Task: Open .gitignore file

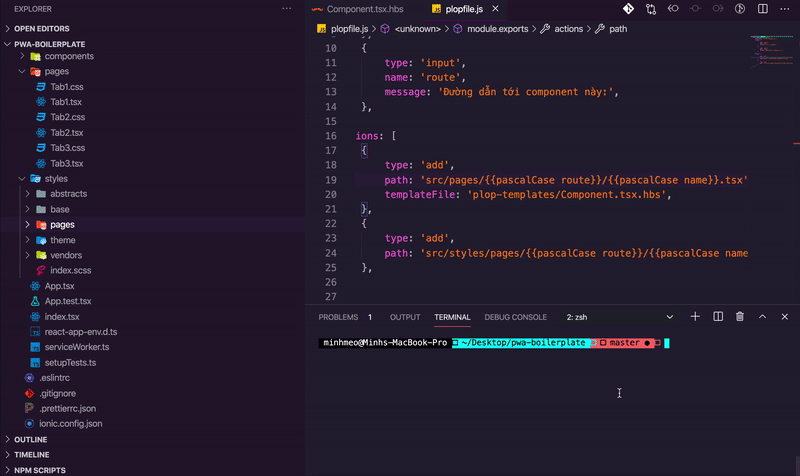Action: (x=57, y=393)
